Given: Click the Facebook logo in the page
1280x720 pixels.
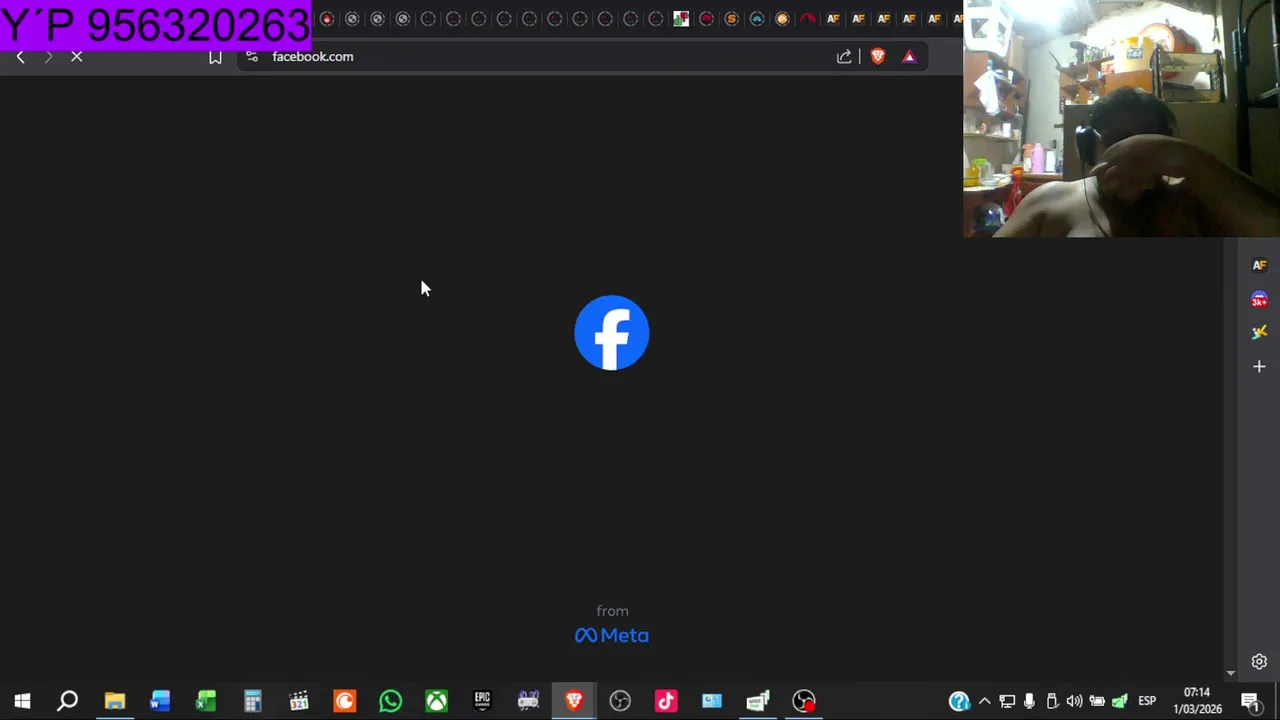Looking at the screenshot, I should (612, 333).
